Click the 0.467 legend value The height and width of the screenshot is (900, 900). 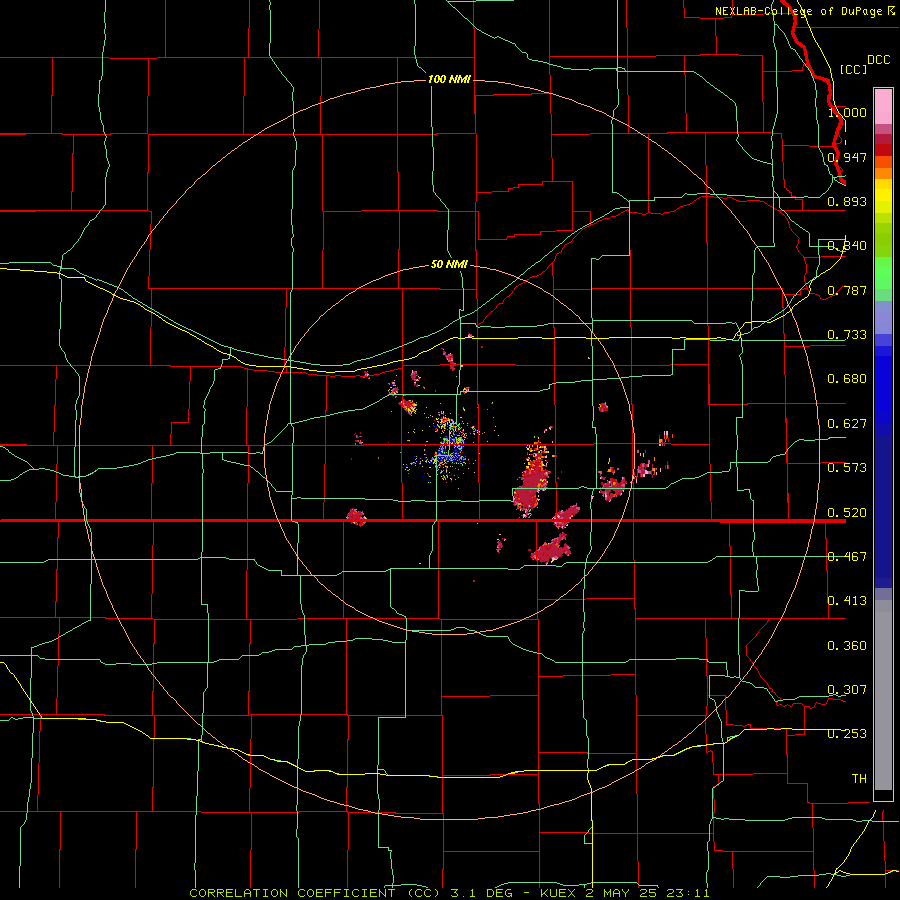[x=847, y=557]
